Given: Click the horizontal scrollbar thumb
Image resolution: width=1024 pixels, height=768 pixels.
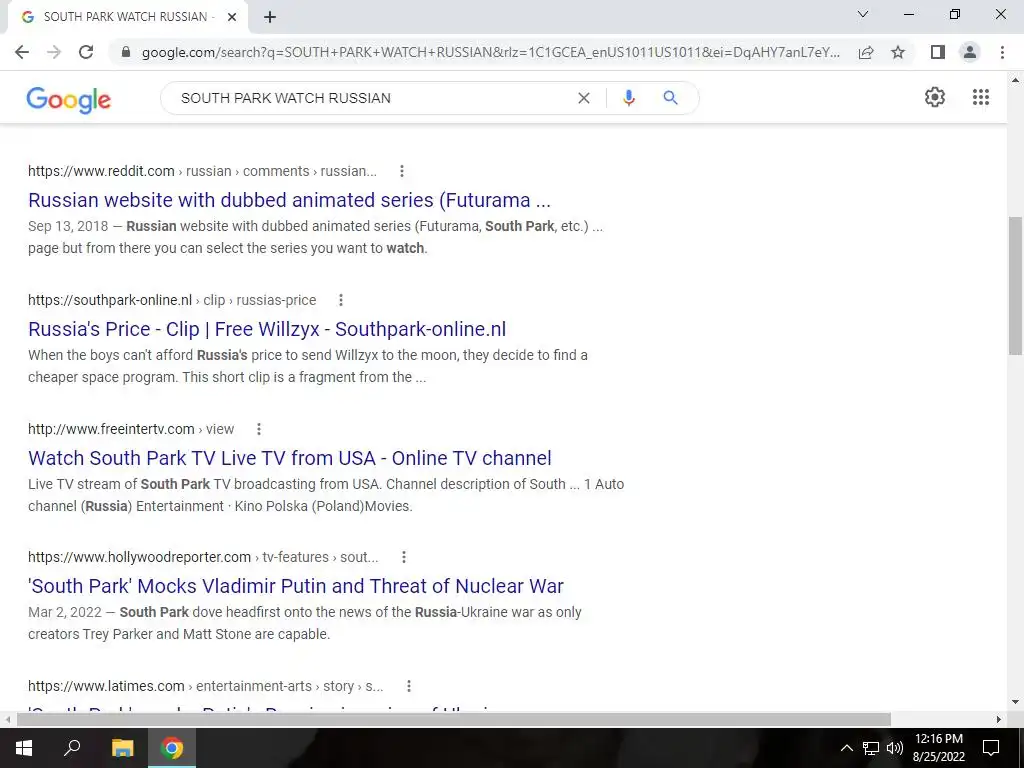Looking at the screenshot, I should pyautogui.click(x=453, y=719).
